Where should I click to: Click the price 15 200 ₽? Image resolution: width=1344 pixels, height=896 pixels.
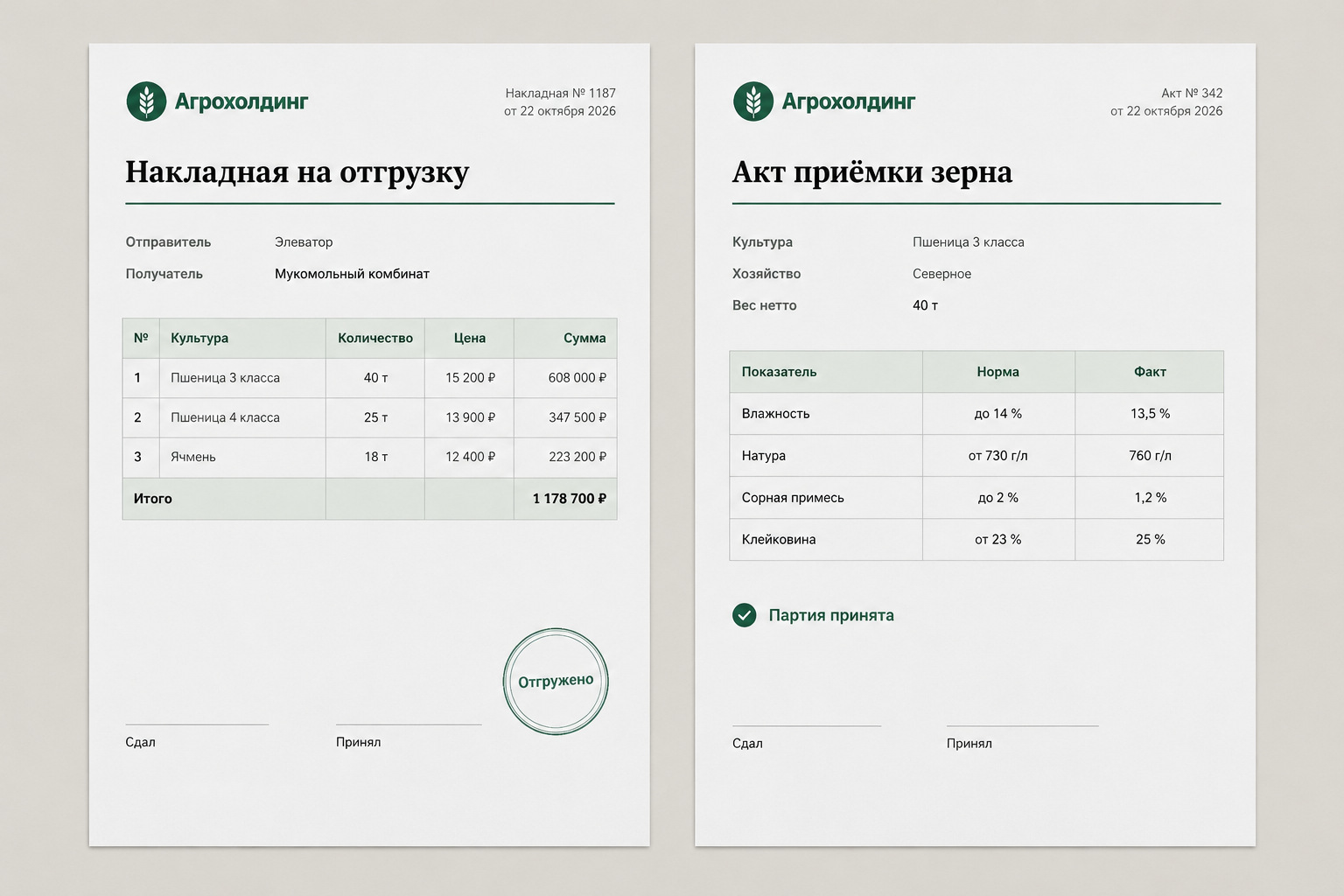click(470, 378)
